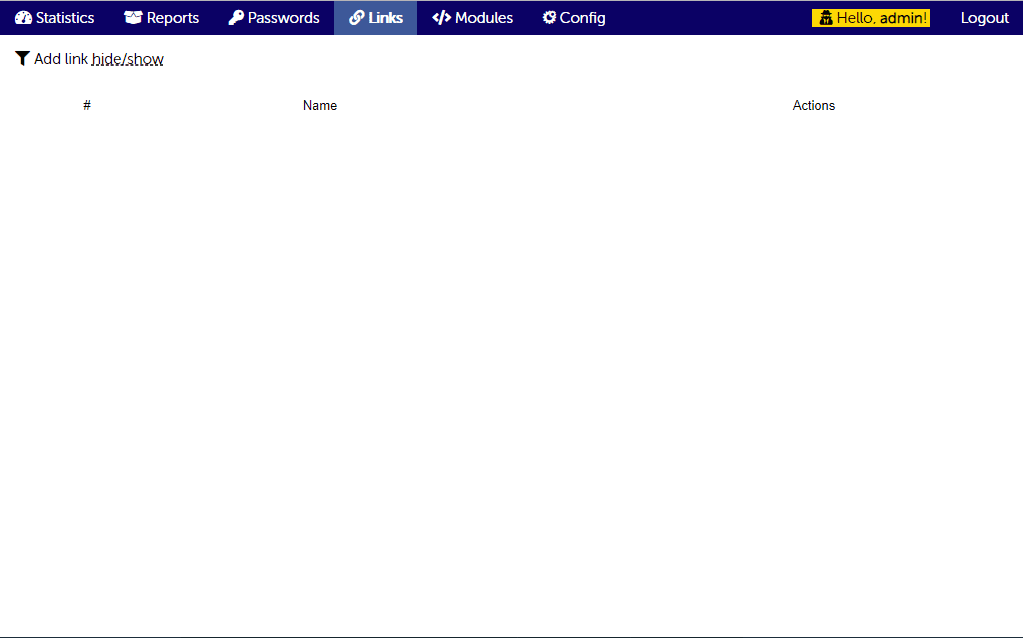The height and width of the screenshot is (638, 1023).
Task: Click the Logout option
Action: [984, 17]
